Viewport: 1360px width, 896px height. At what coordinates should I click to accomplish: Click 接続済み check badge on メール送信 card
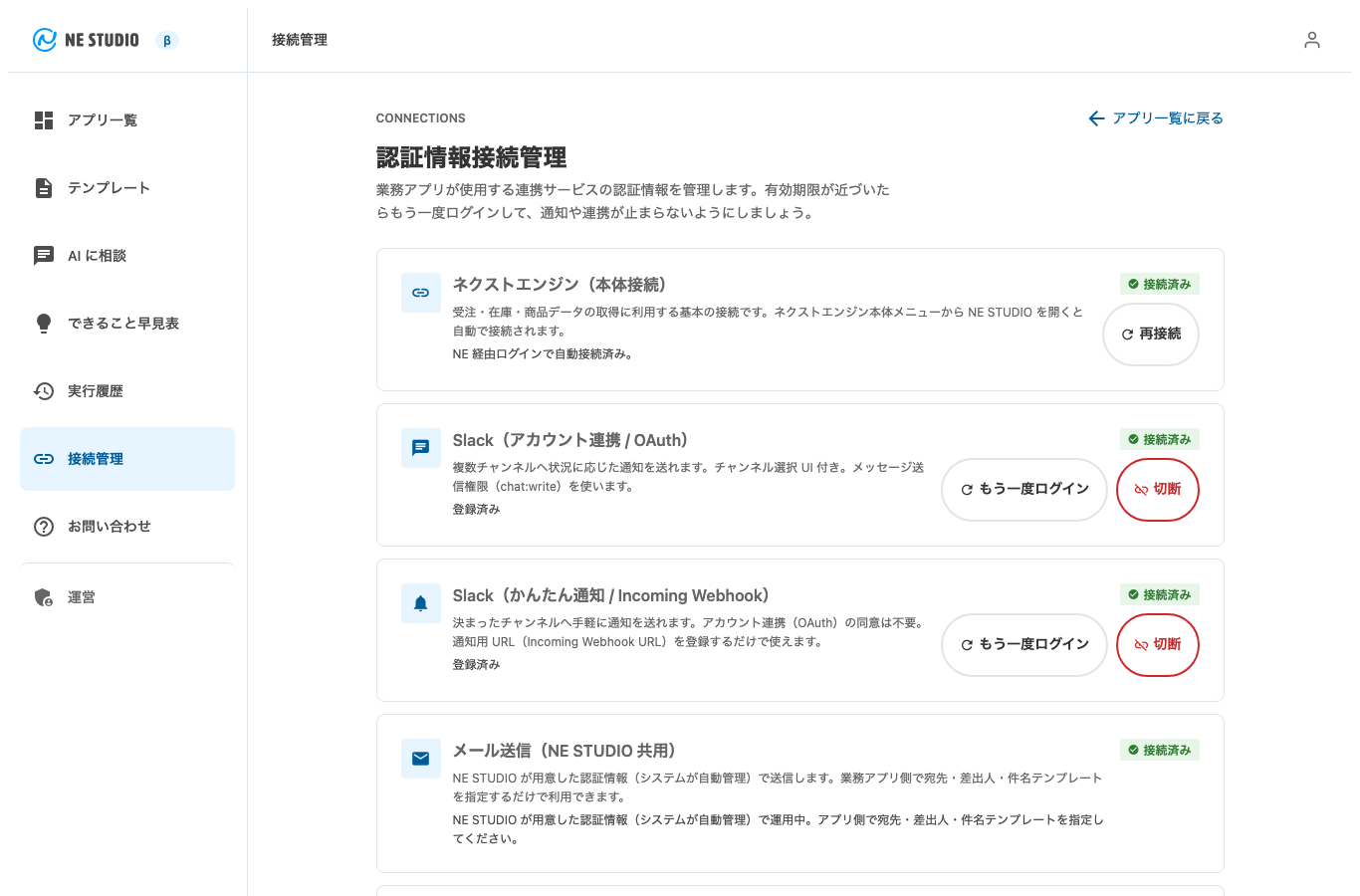point(1160,751)
